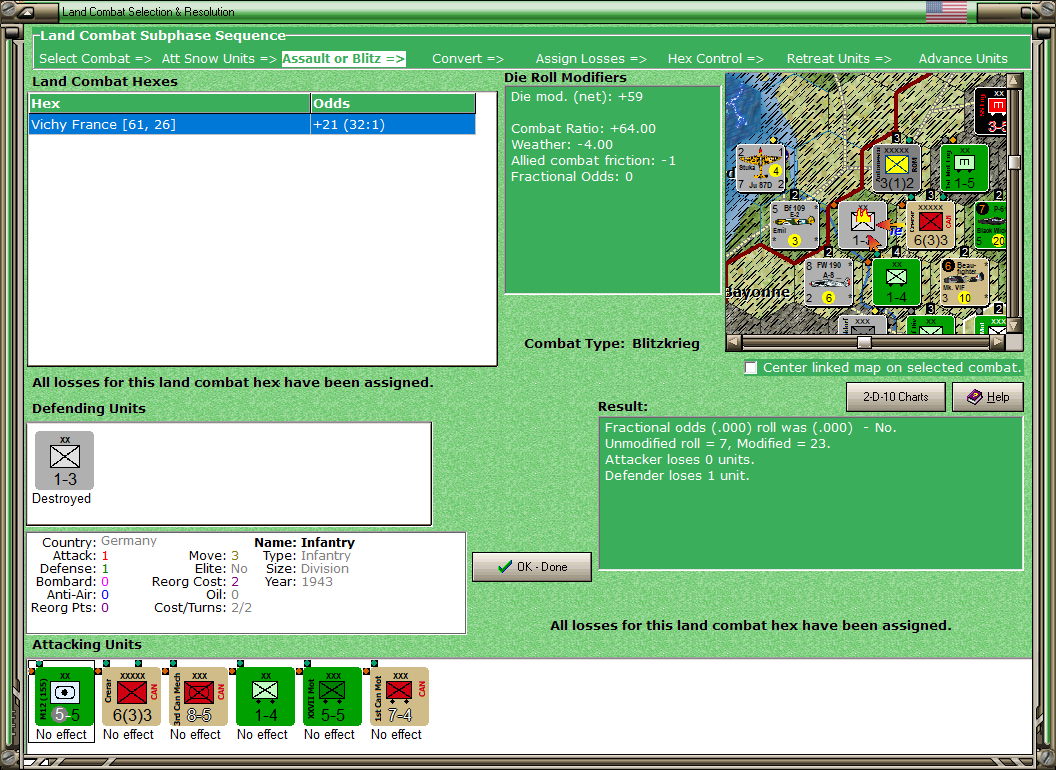Click the map's horizontal scrollbar thumb
This screenshot has height=770, width=1056.
[864, 342]
